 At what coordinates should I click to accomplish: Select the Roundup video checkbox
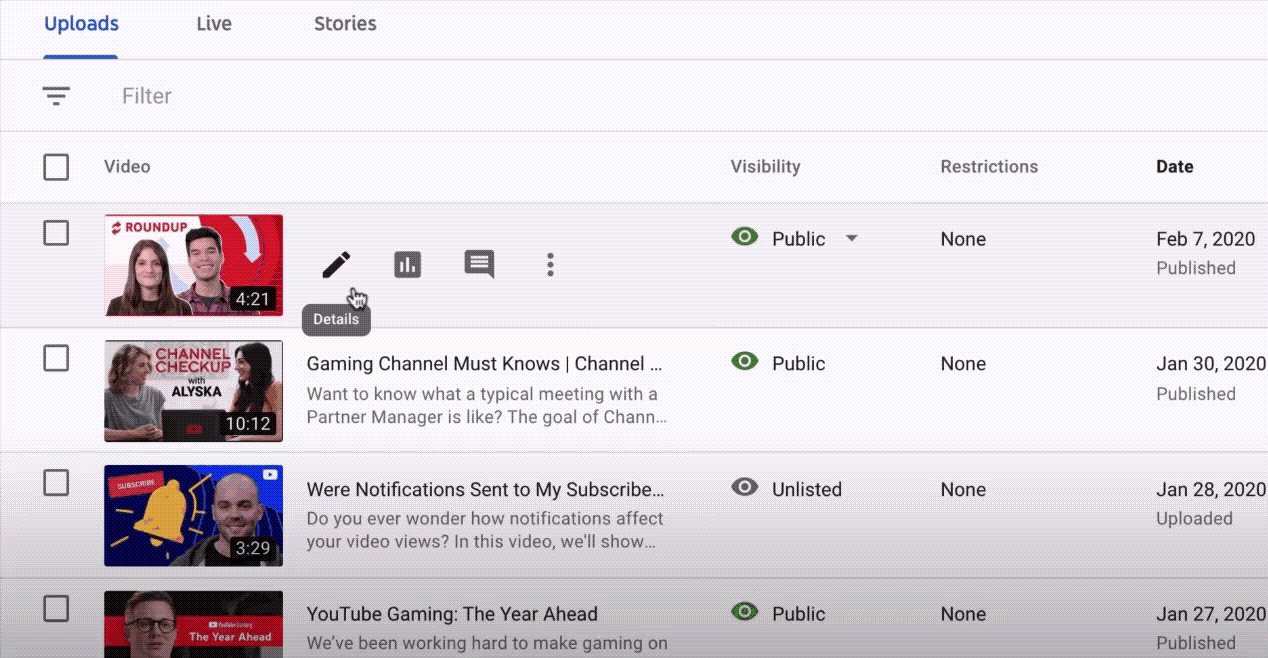[56, 233]
